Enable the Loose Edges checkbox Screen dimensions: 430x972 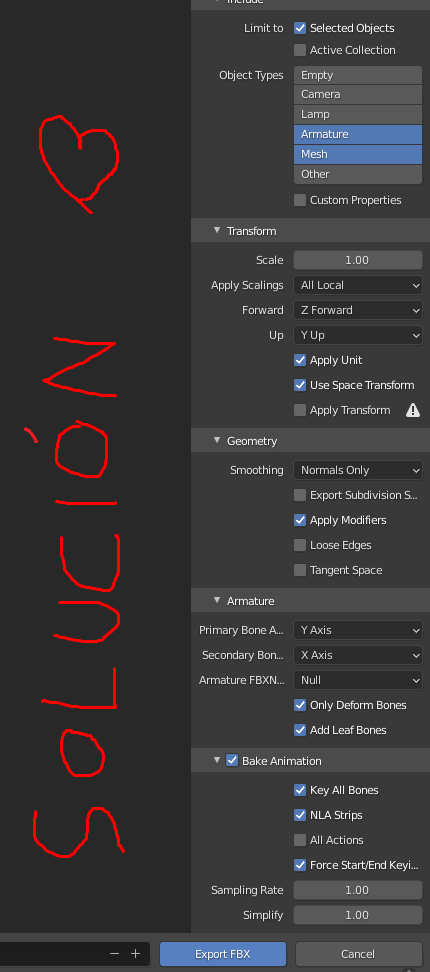coord(300,546)
